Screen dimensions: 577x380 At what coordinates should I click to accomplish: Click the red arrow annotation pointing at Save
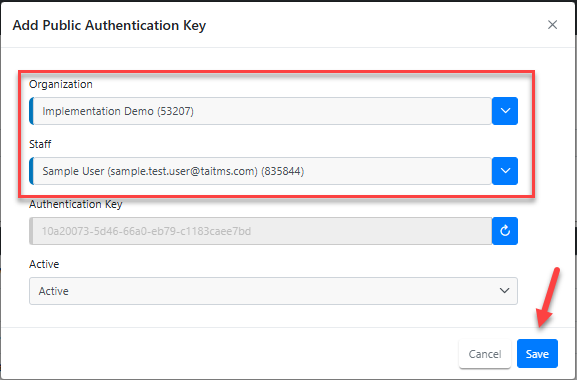[548, 297]
